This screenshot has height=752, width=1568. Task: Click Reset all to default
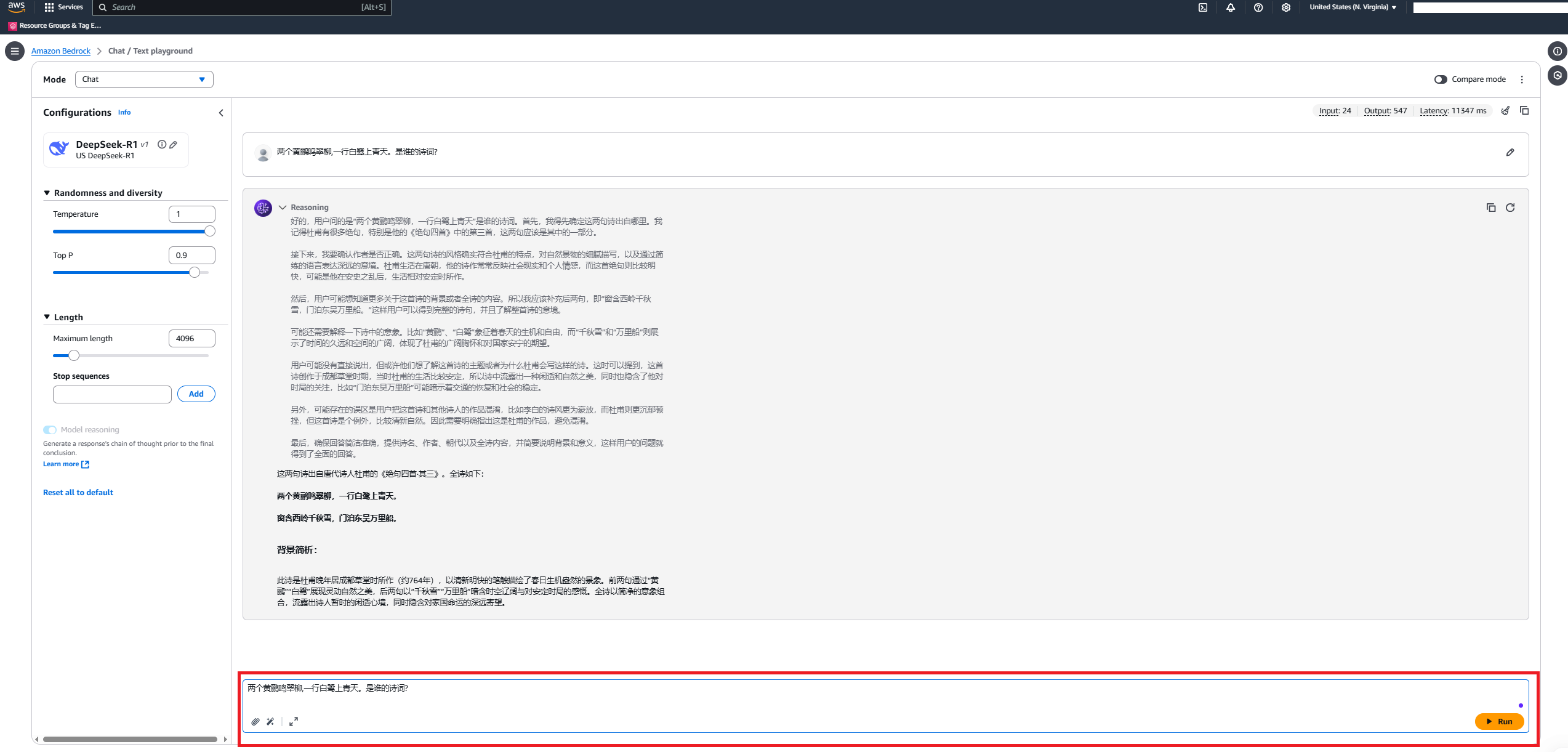(78, 493)
